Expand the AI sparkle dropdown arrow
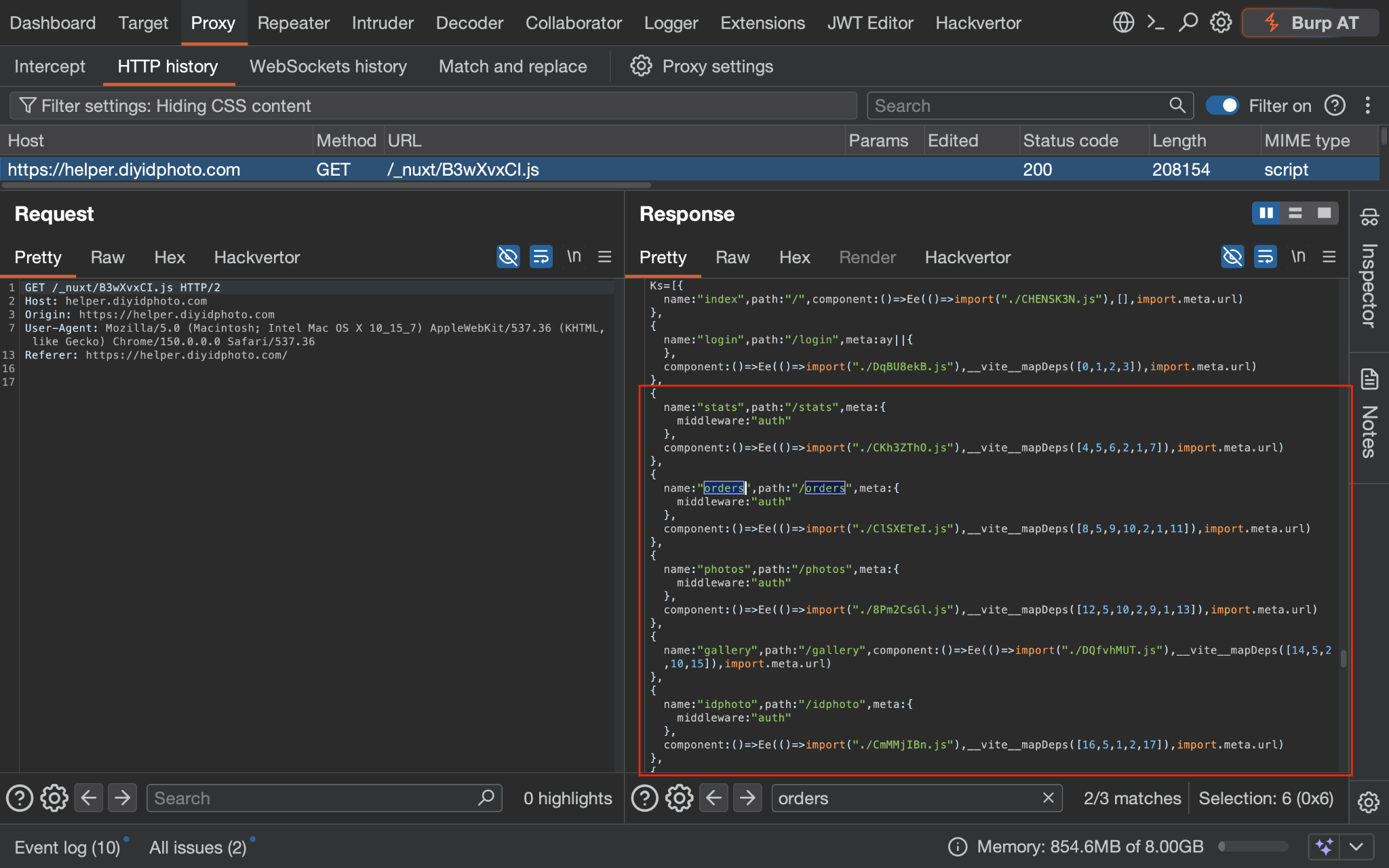The image size is (1389, 868). coord(1356,846)
